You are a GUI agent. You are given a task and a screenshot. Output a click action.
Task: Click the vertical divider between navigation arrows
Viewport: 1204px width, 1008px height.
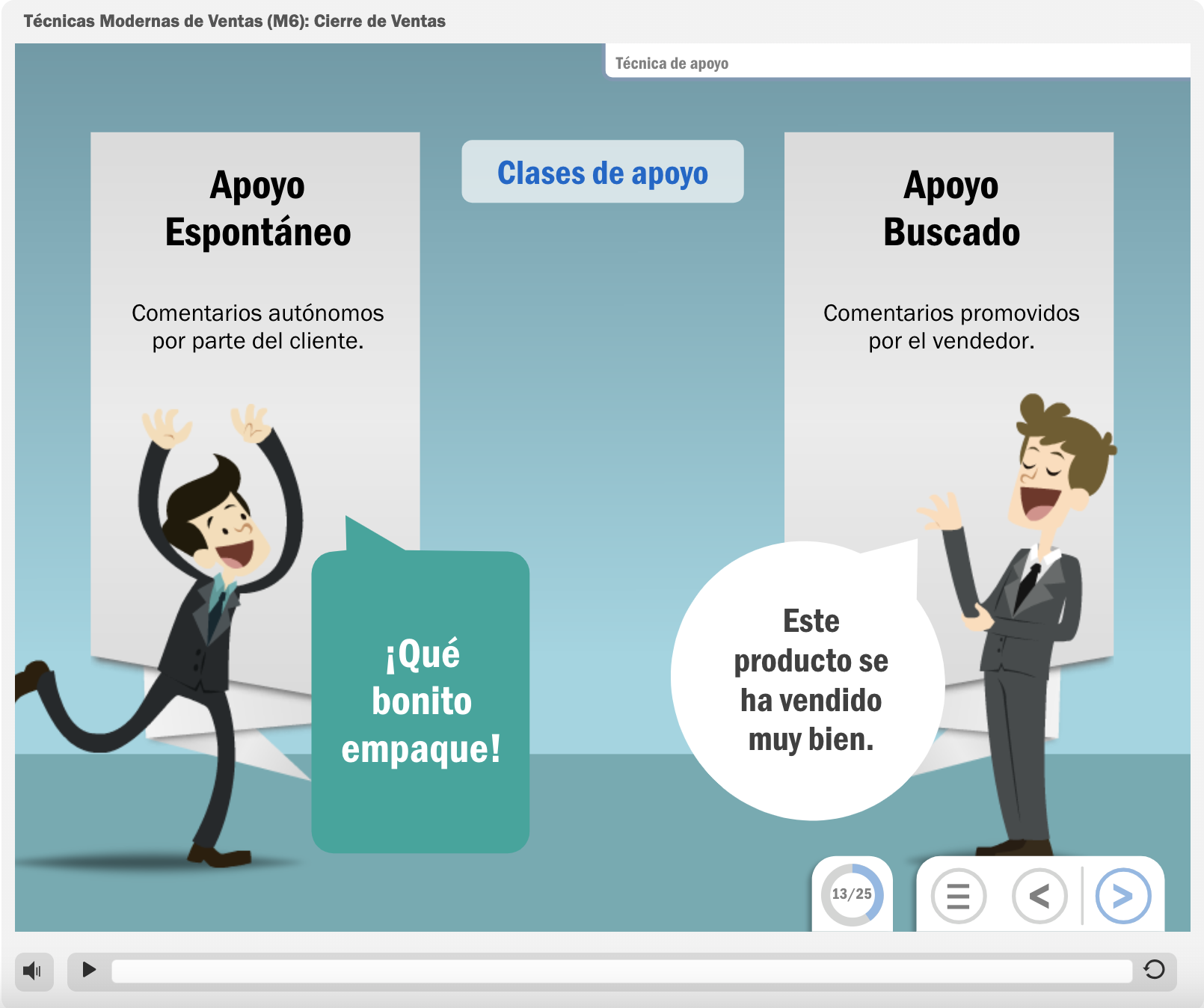click(1082, 896)
